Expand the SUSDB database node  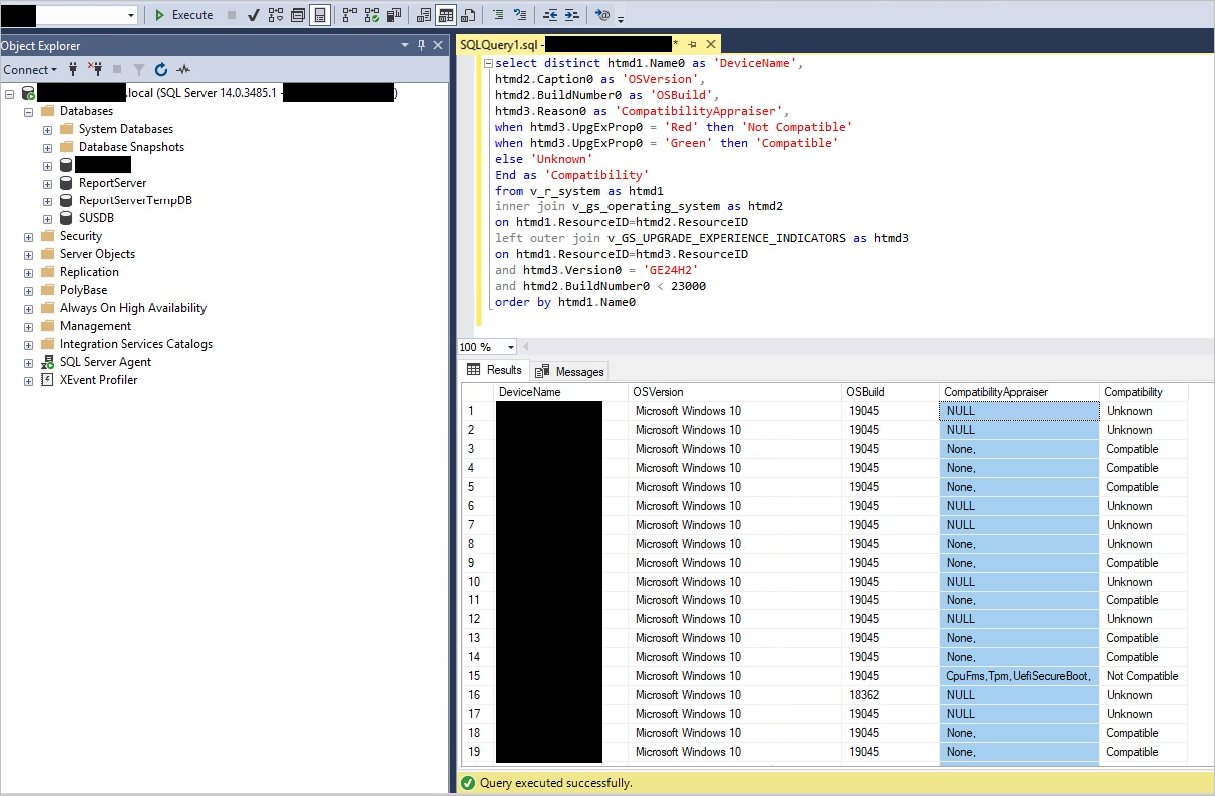[47, 218]
